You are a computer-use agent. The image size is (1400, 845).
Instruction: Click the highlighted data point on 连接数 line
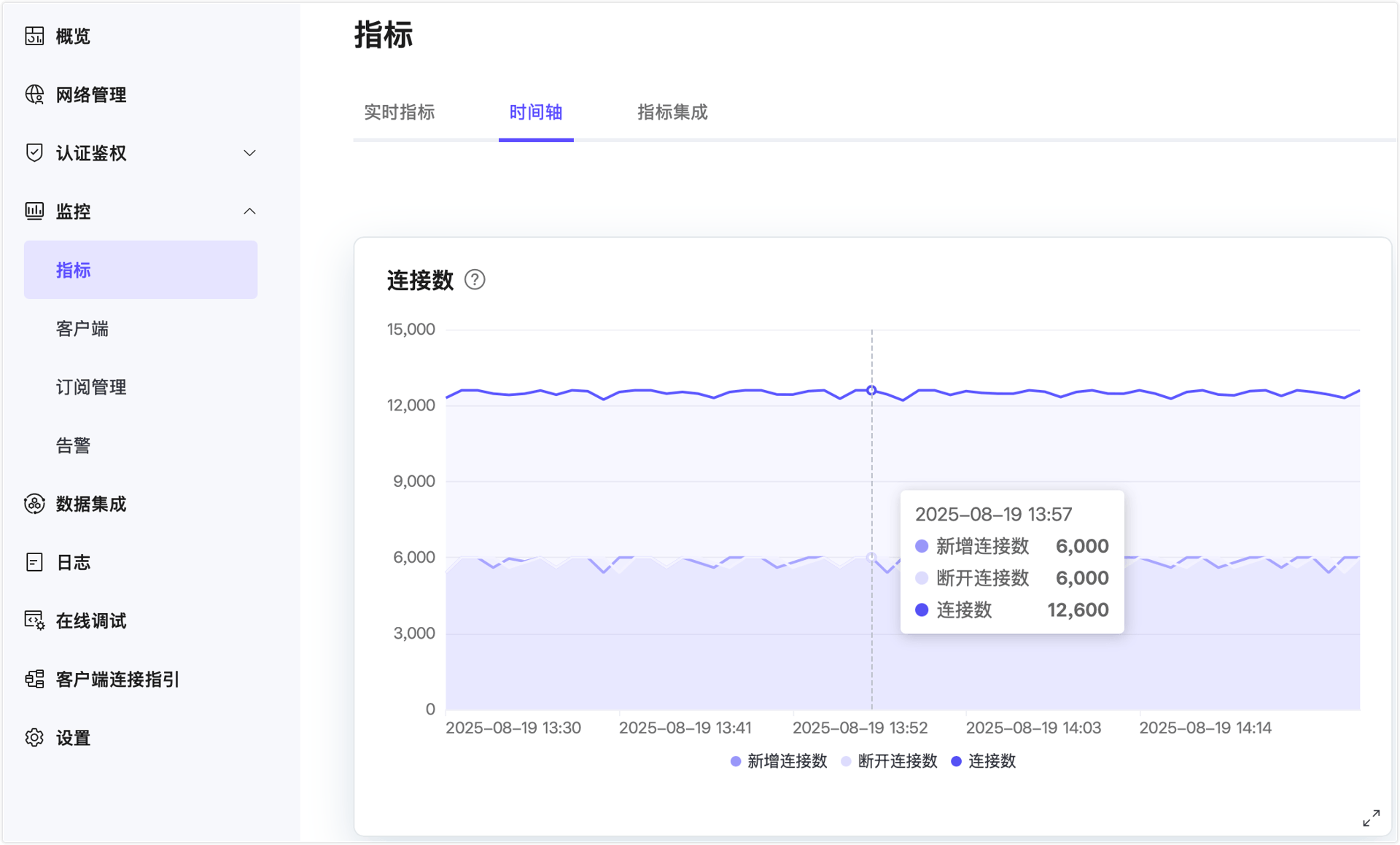871,390
